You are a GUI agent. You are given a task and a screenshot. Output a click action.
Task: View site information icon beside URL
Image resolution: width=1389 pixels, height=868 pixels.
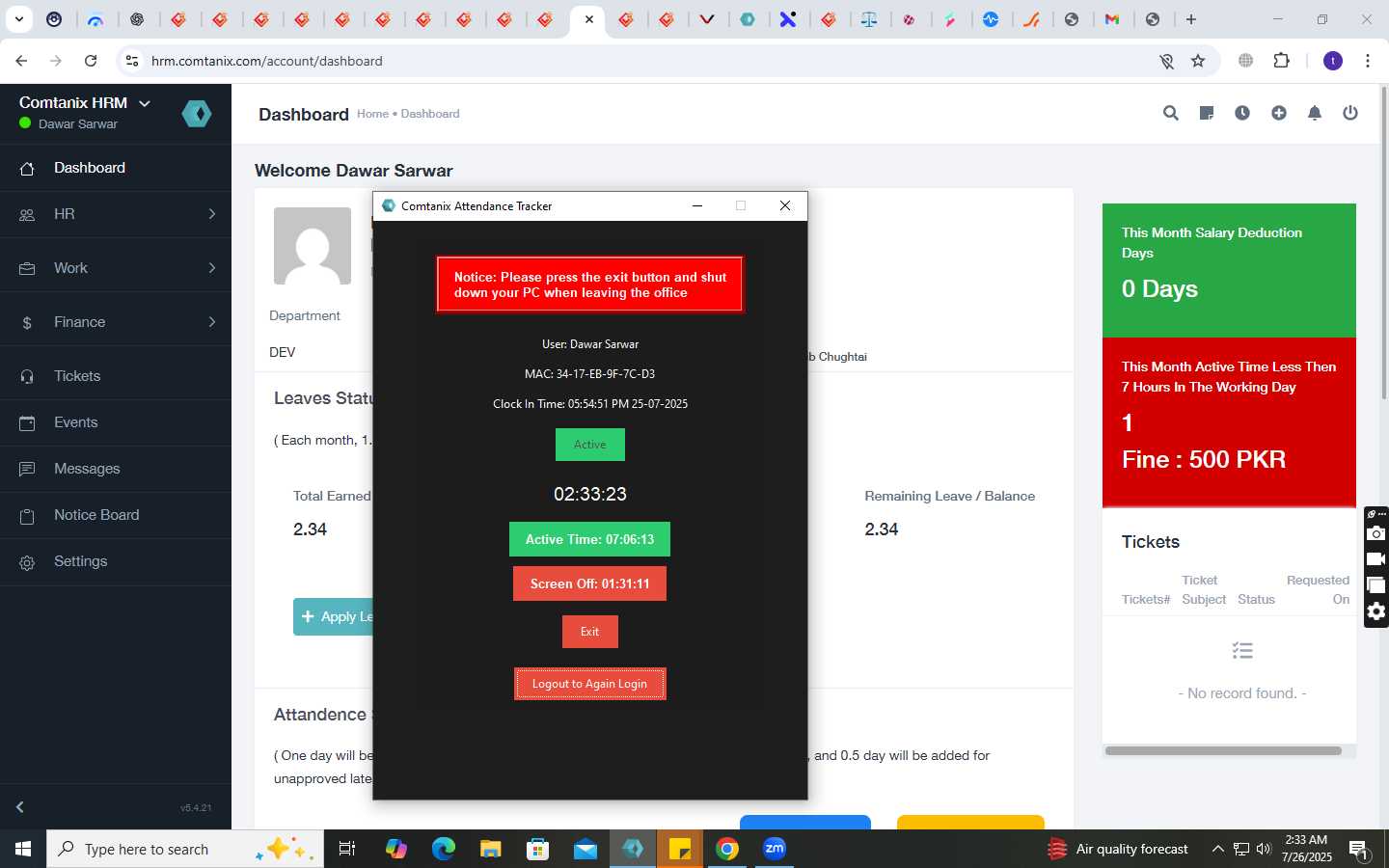point(132,61)
